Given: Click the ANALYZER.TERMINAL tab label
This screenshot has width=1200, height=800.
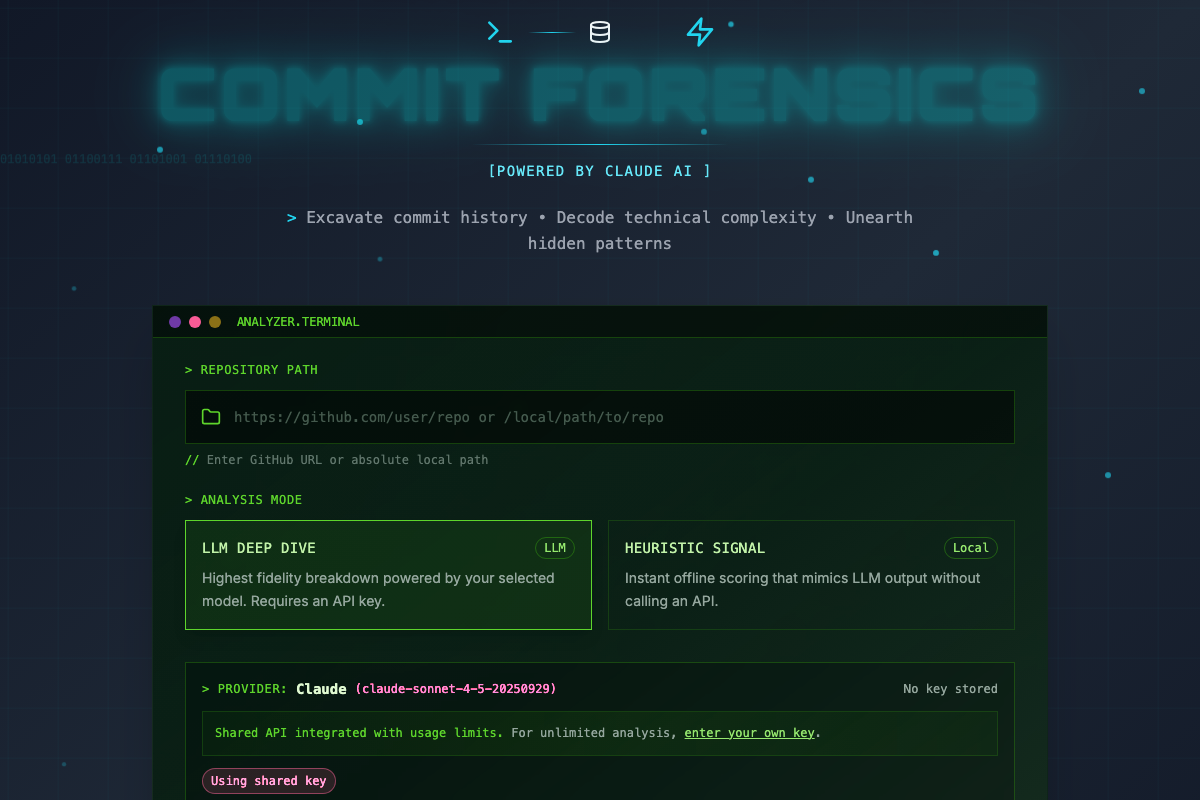Looking at the screenshot, I should point(297,321).
